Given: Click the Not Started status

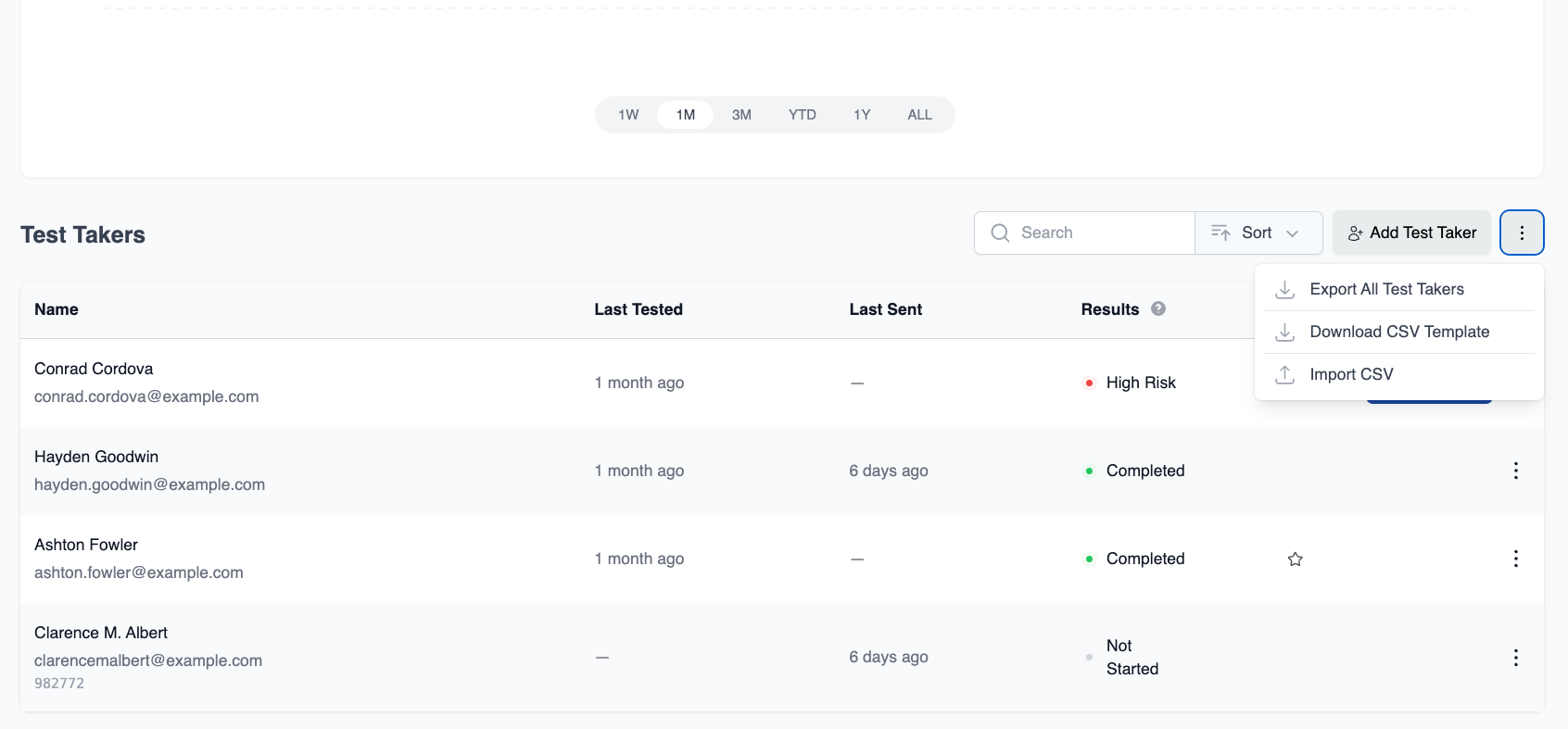Looking at the screenshot, I should coord(1132,657).
